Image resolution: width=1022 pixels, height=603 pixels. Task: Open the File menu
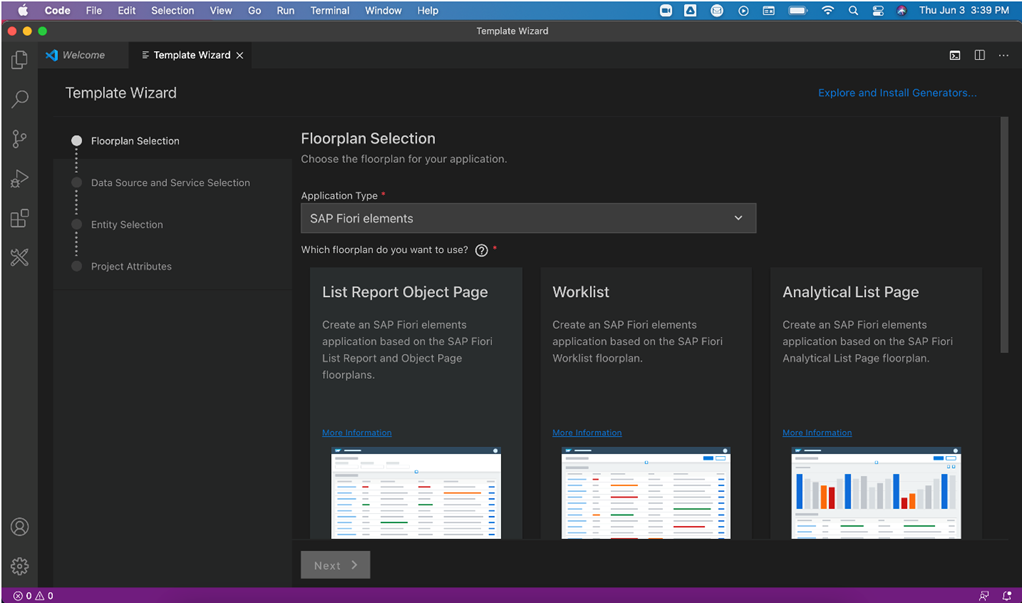tap(94, 10)
